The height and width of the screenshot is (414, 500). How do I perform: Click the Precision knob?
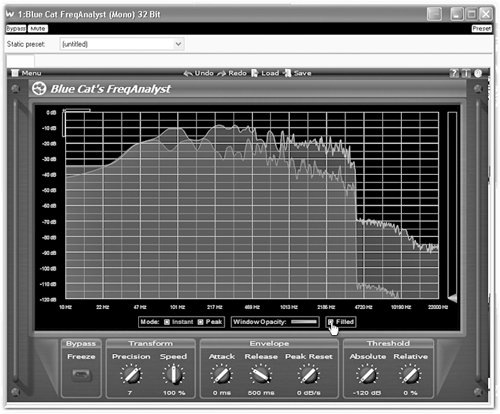point(131,375)
